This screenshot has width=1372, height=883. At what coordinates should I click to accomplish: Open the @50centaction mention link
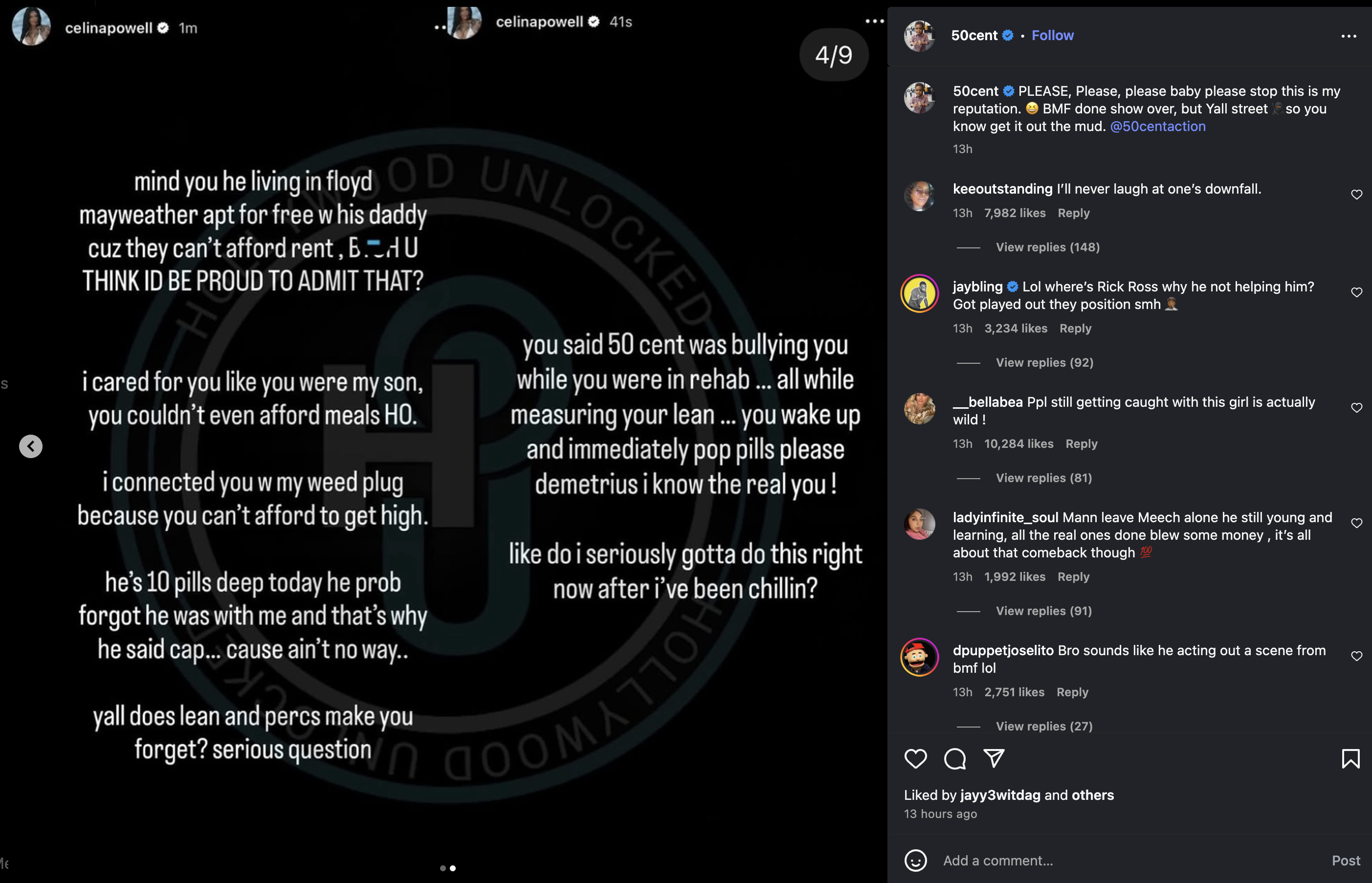pyautogui.click(x=1157, y=126)
